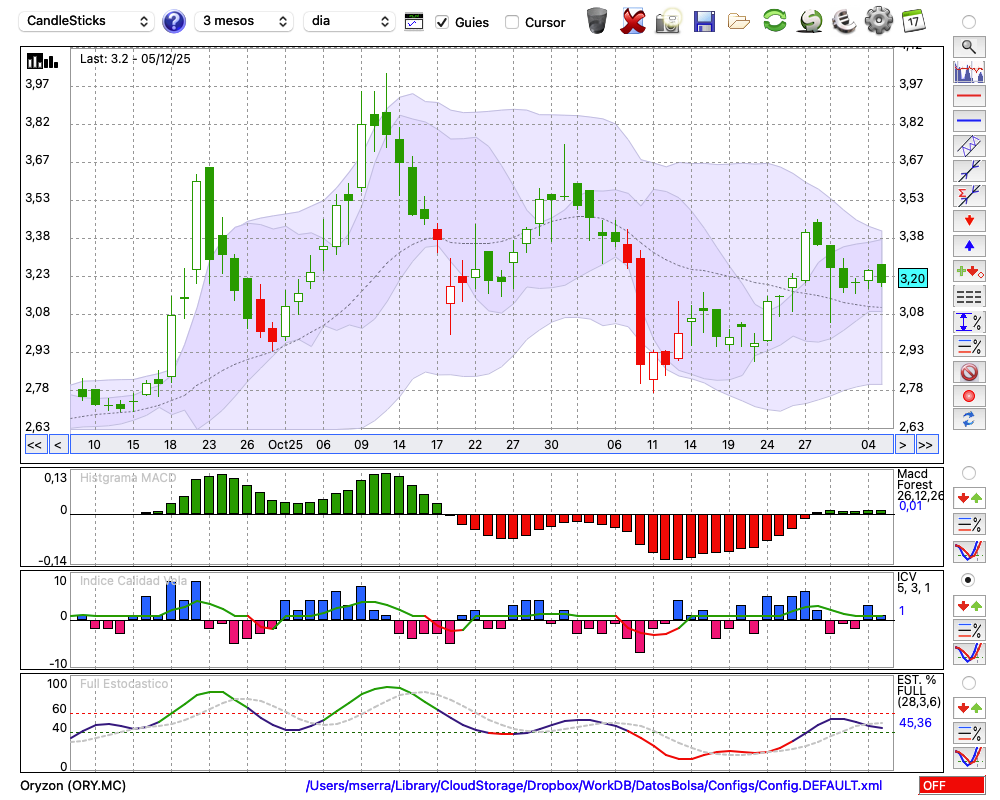Click the trash can icon in toolbar
This screenshot has width=1000, height=800.
tap(597, 20)
